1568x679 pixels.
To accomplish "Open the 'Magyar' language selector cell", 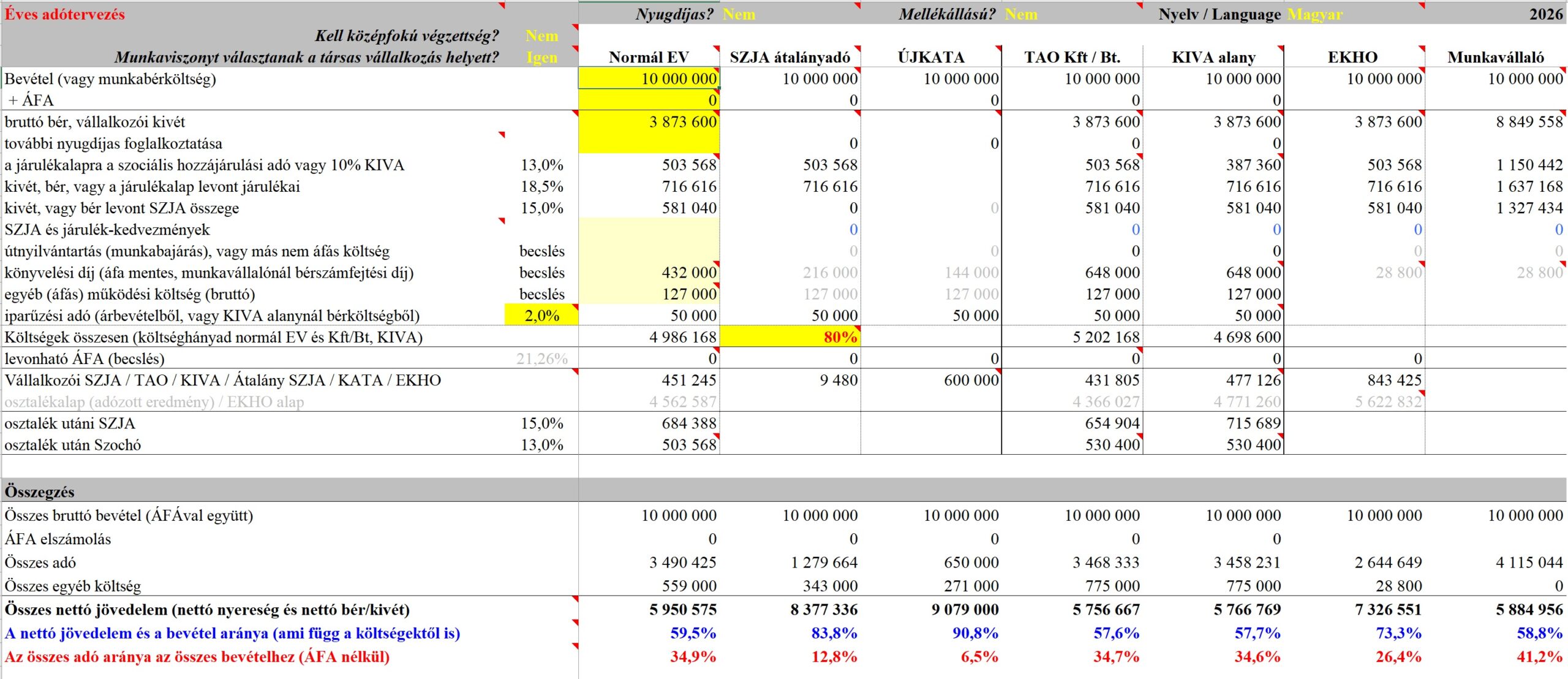I will [x=1314, y=14].
